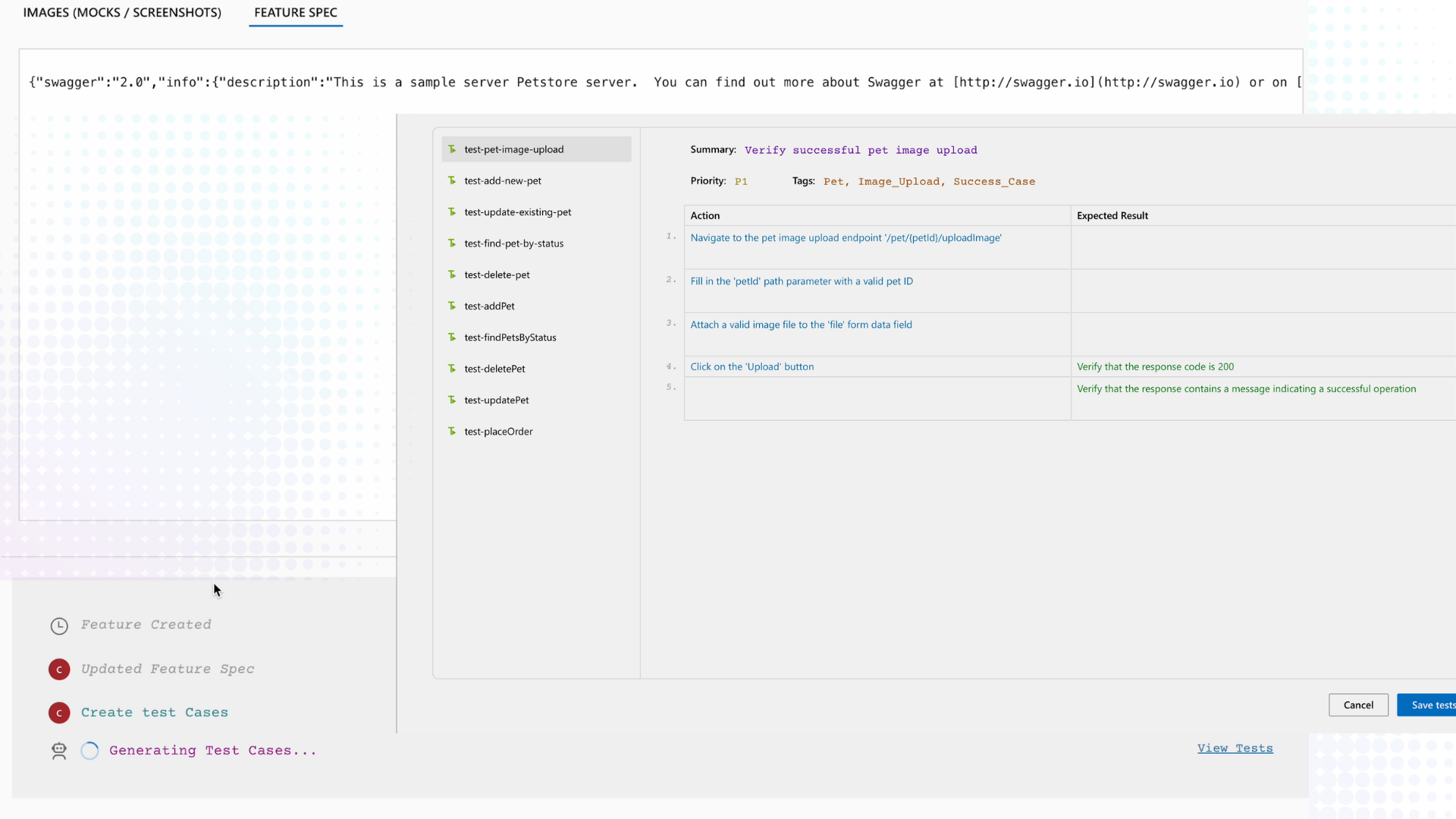Select test-find-pet-by-status item
Viewport: 1456px width, 819px height.
tap(514, 243)
